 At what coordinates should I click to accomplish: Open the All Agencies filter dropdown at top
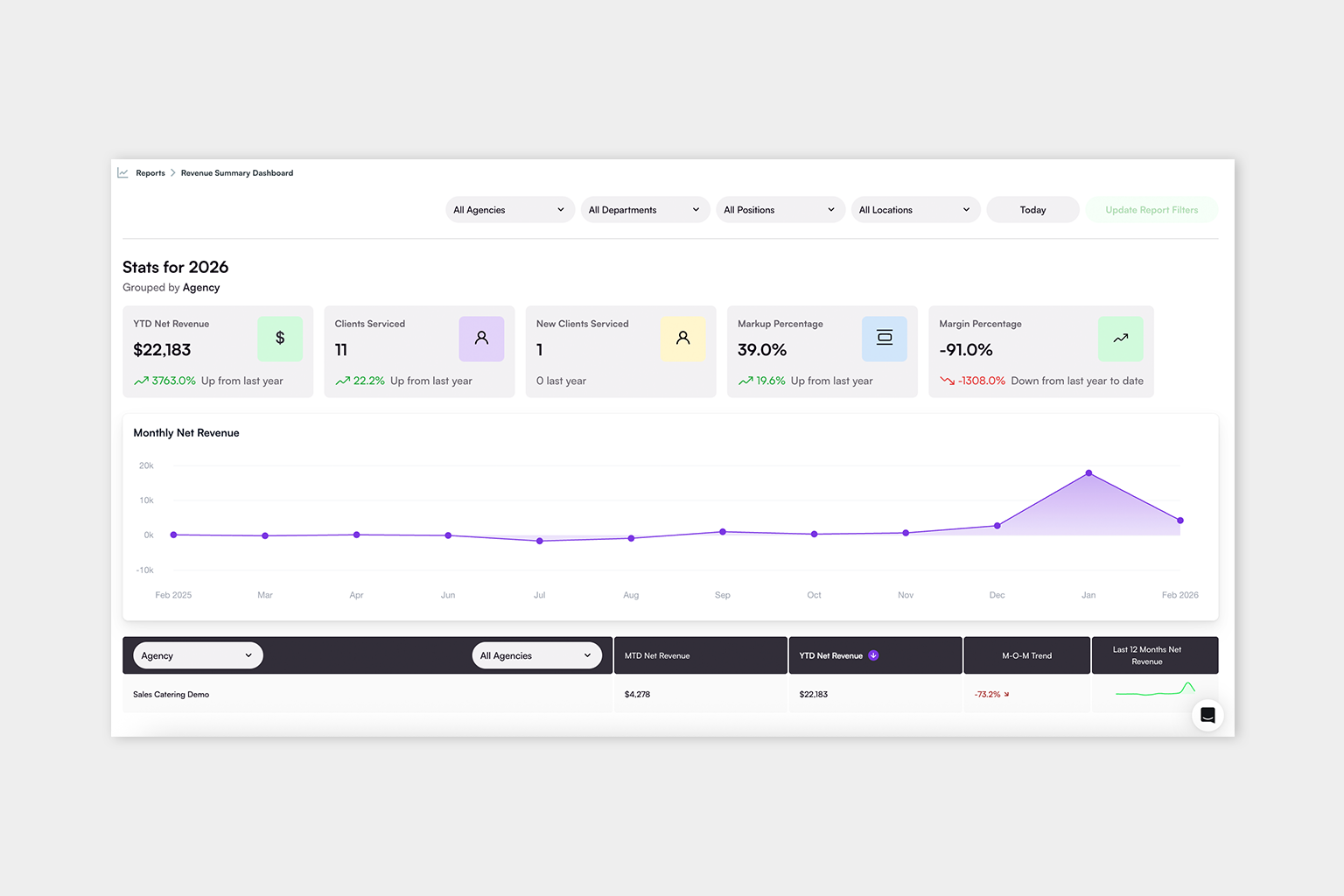(510, 210)
